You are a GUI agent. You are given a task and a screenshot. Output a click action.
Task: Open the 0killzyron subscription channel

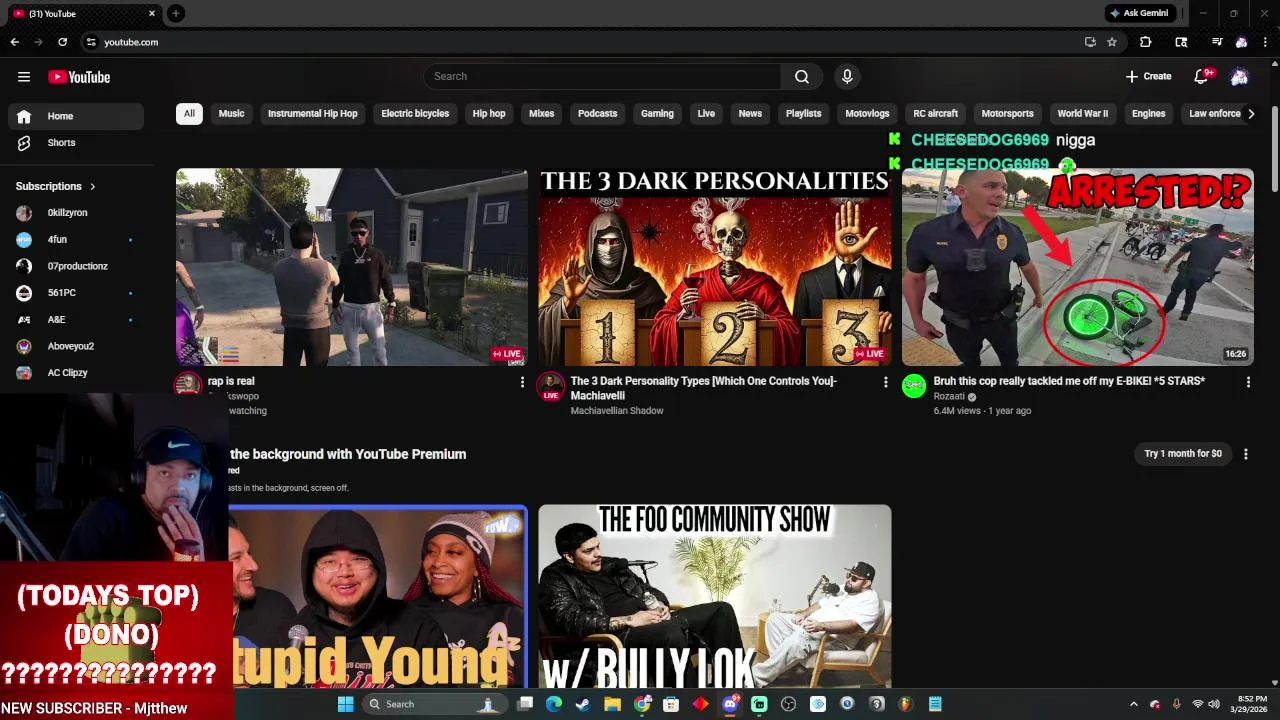(x=76, y=213)
